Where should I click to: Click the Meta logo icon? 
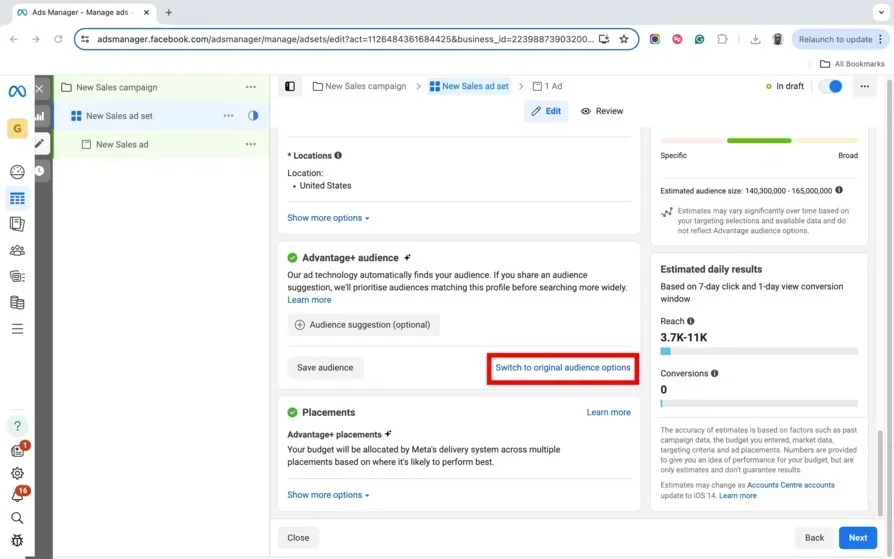[17, 91]
